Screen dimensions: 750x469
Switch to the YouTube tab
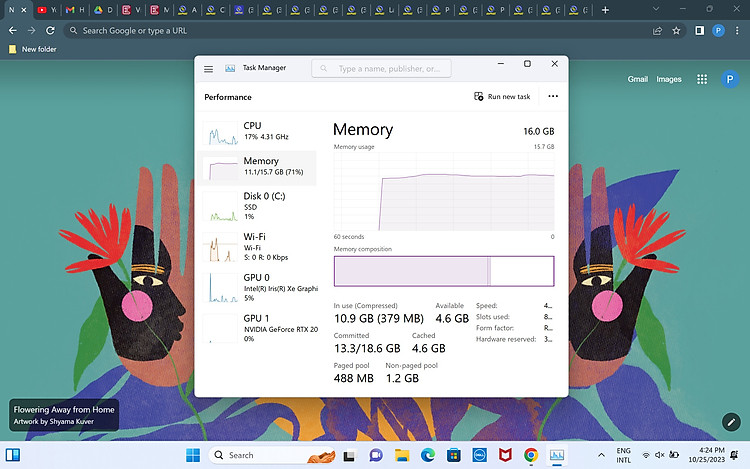[47, 10]
